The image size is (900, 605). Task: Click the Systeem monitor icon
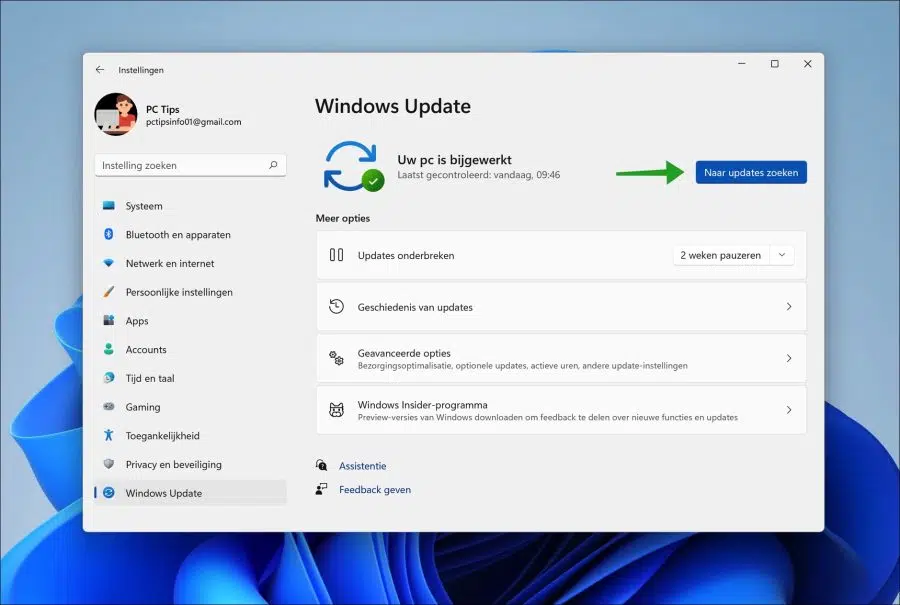[108, 205]
